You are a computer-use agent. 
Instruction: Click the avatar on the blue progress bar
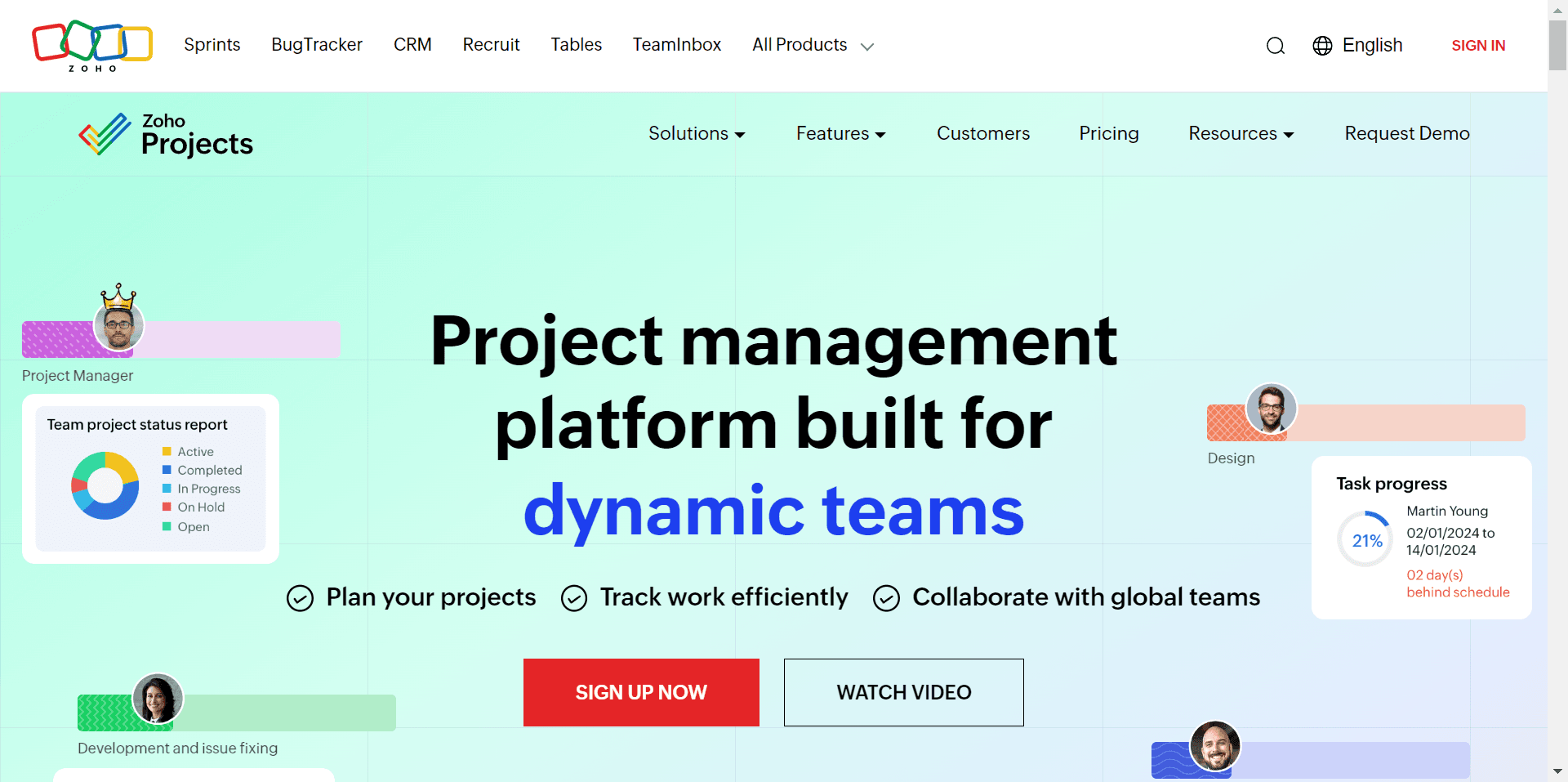[x=1214, y=745]
